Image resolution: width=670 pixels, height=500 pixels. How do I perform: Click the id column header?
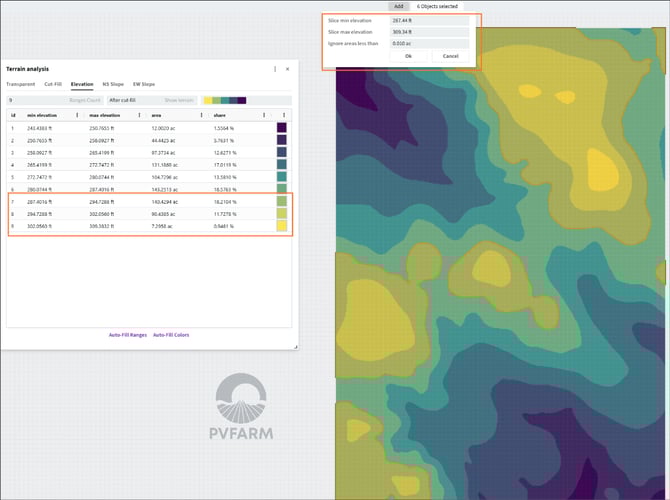click(13, 115)
